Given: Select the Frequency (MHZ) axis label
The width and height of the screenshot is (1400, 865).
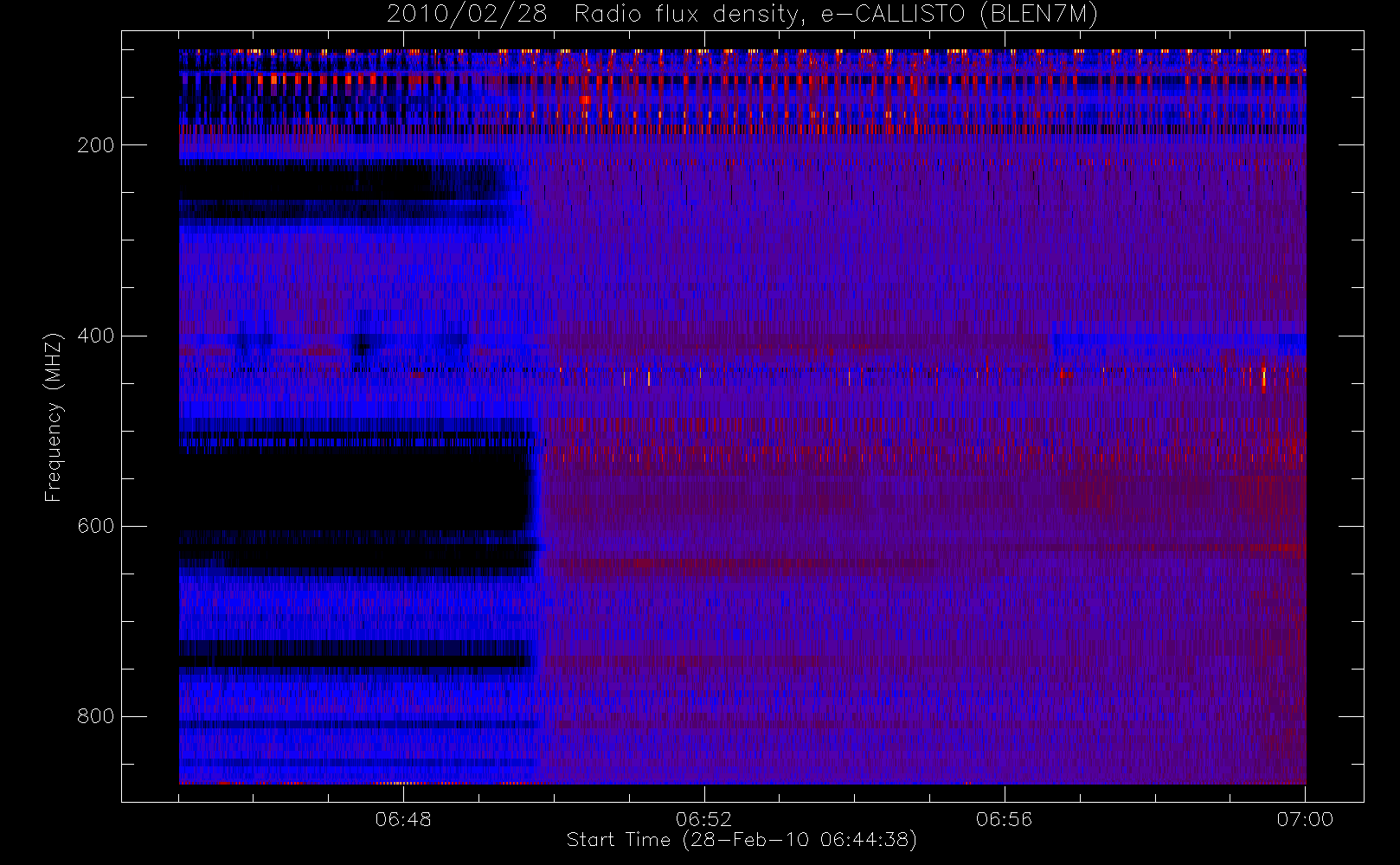Looking at the screenshot, I should pyautogui.click(x=54, y=417).
